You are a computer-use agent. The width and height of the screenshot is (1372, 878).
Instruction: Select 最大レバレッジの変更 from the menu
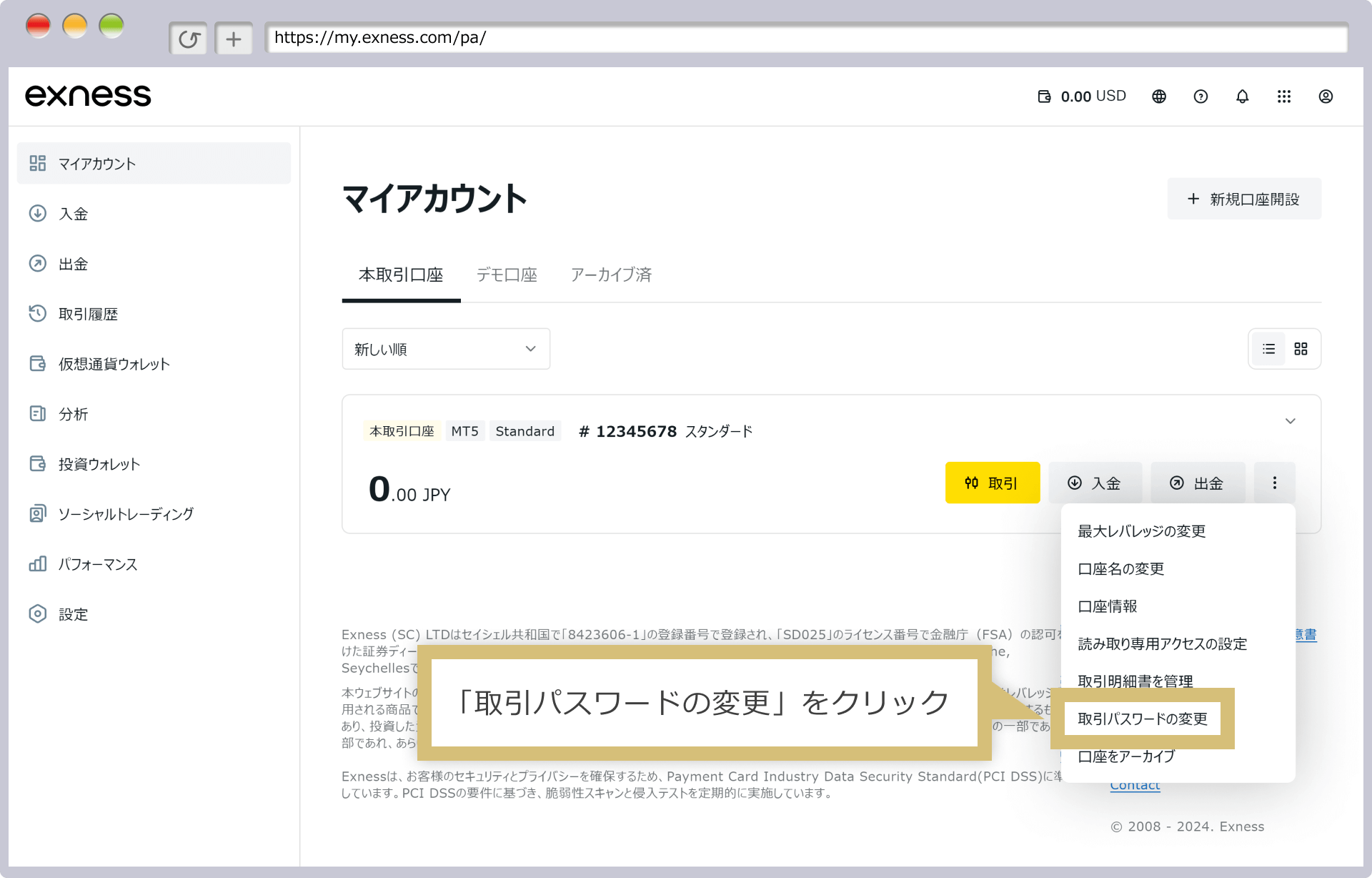(1178, 531)
